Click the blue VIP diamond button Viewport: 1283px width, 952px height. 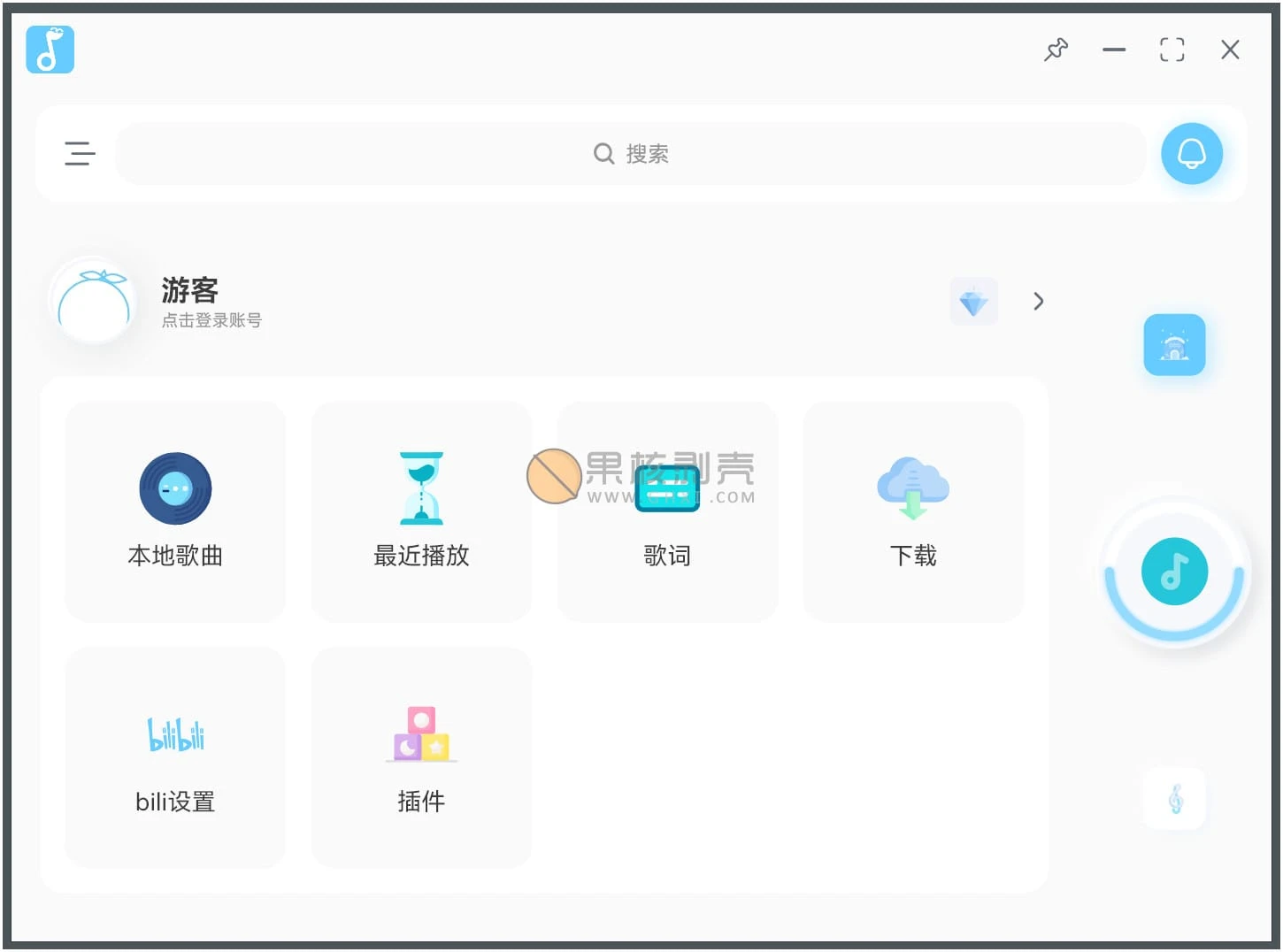[x=973, y=301]
